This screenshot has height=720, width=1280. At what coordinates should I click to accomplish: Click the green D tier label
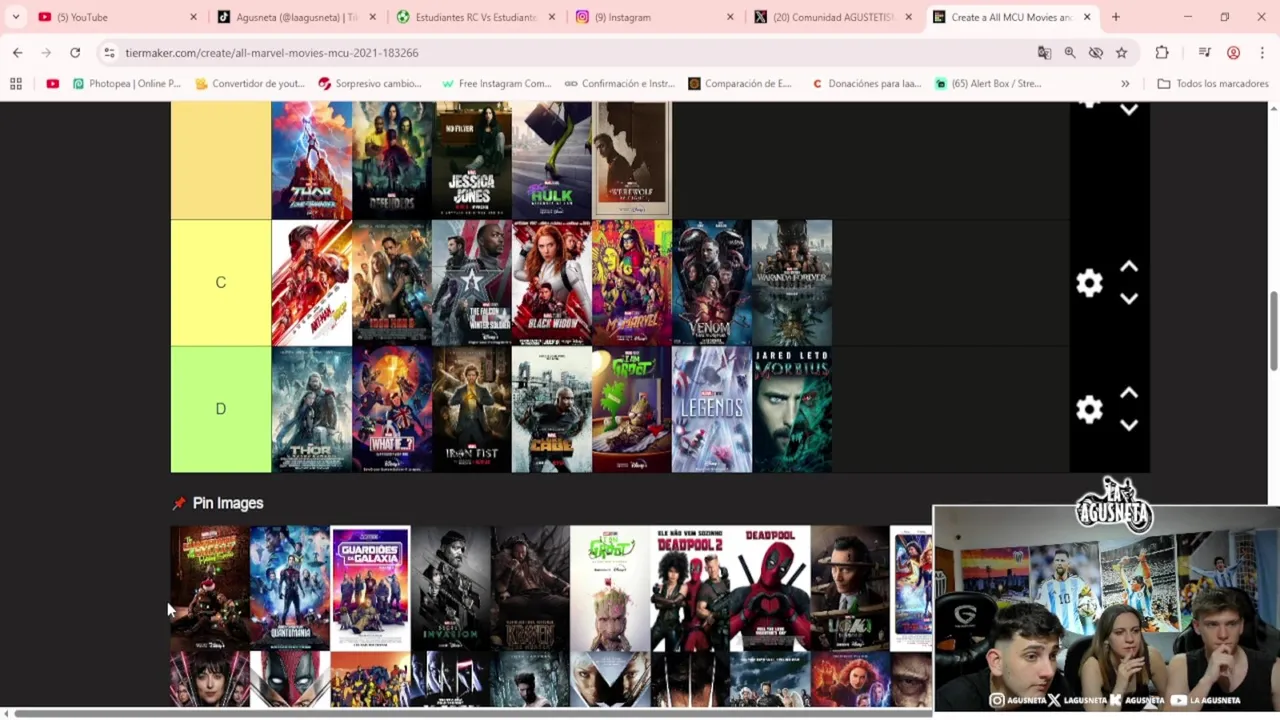click(x=221, y=409)
